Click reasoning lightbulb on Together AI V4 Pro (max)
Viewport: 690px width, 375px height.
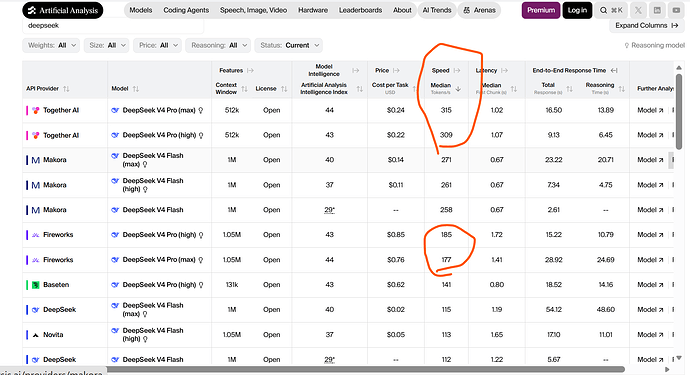(x=201, y=110)
